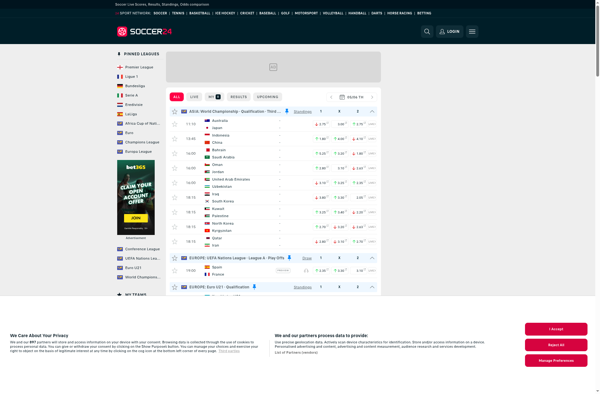Click the Login button
This screenshot has height=394, width=600.
pyautogui.click(x=449, y=32)
